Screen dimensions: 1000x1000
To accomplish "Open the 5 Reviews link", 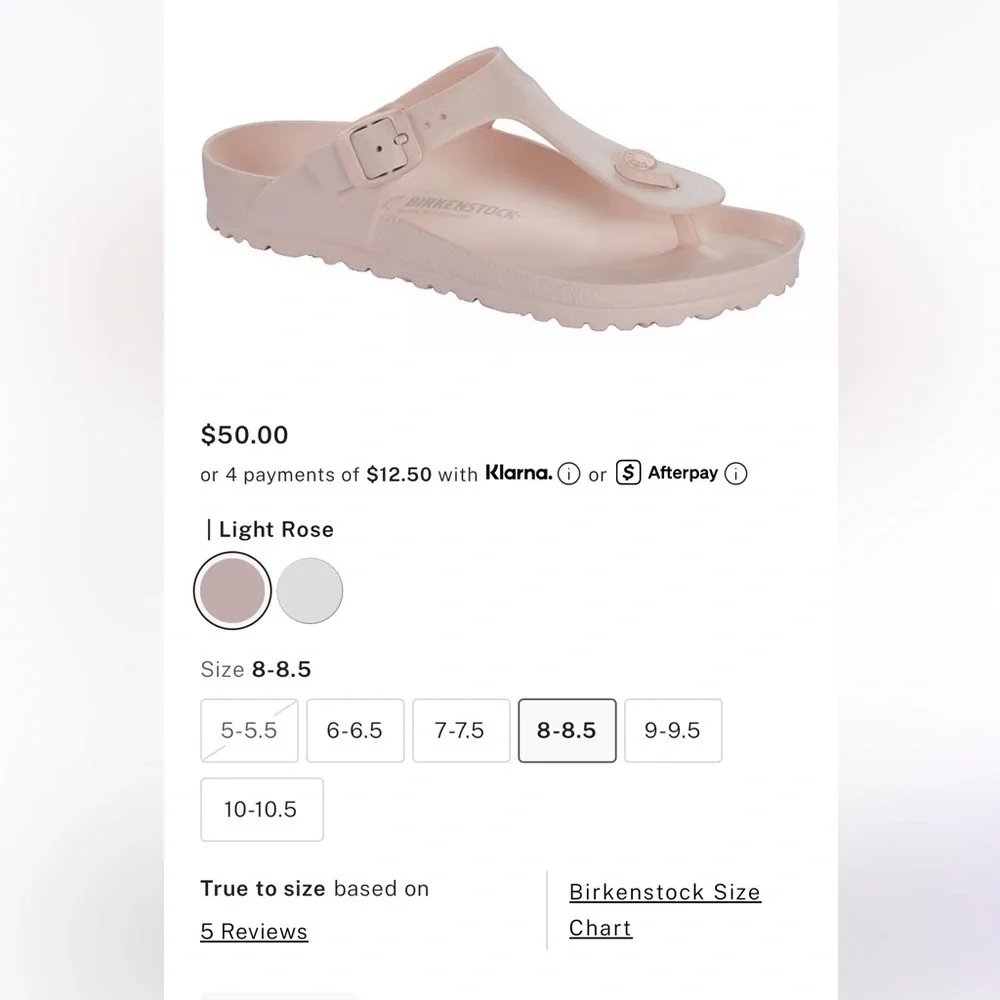I will (253, 931).
